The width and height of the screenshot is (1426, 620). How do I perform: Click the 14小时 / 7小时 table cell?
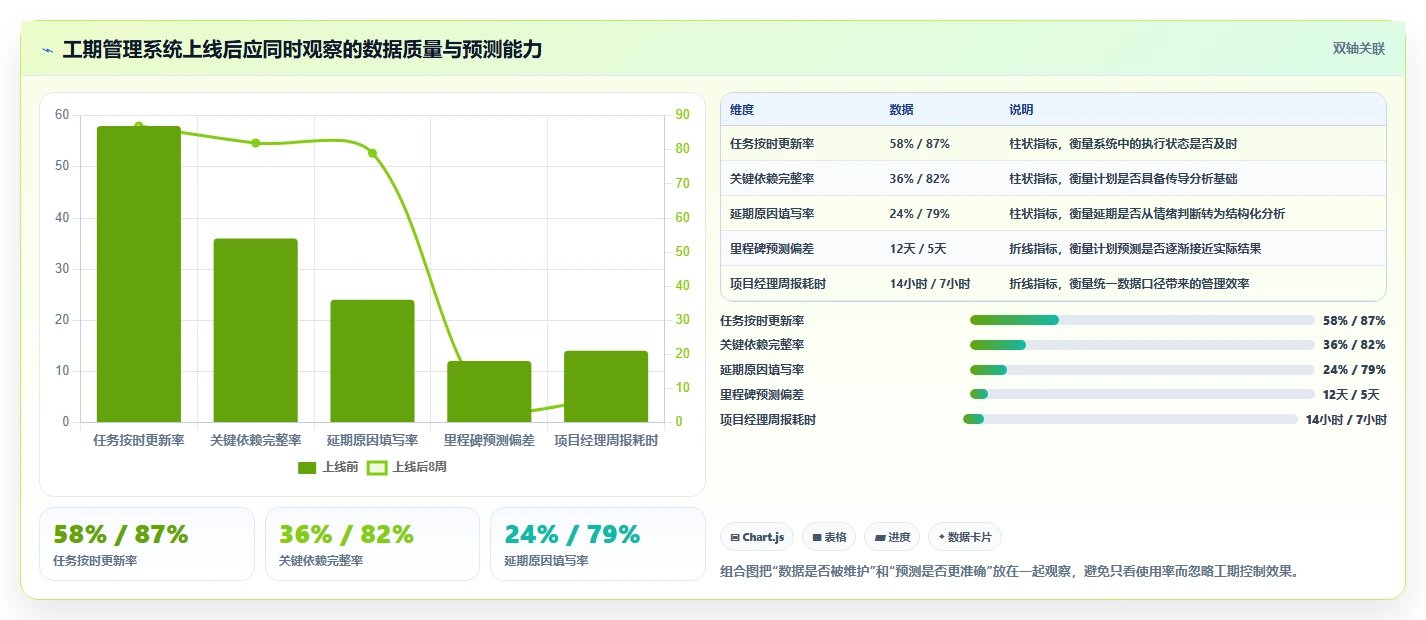click(x=930, y=284)
